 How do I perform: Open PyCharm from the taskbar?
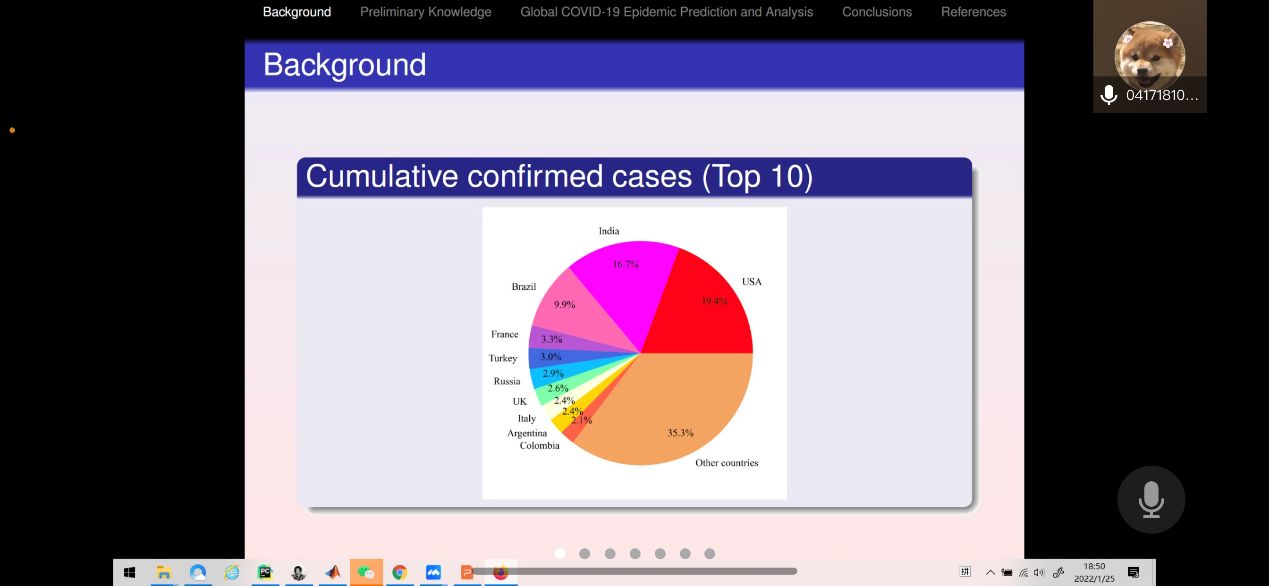point(265,572)
